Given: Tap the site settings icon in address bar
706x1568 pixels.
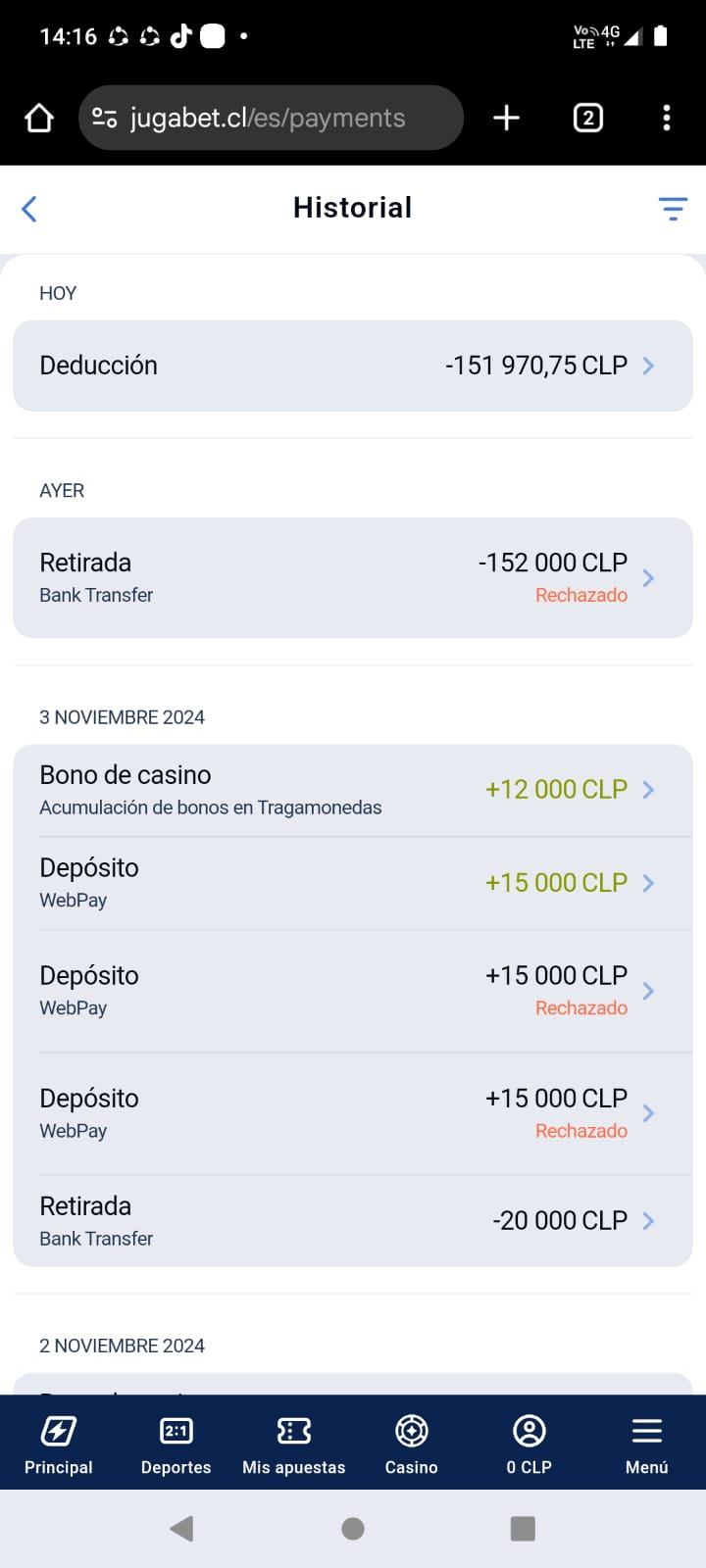Looking at the screenshot, I should pyautogui.click(x=105, y=119).
